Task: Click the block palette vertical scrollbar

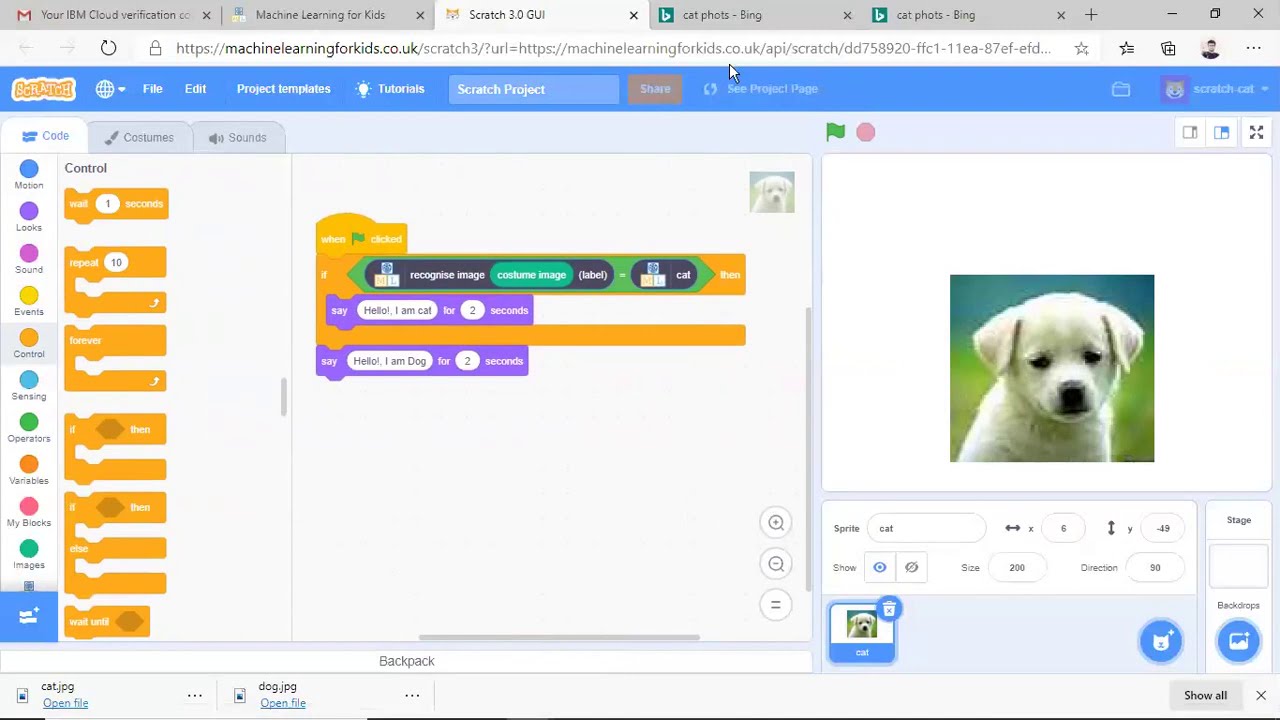Action: [x=283, y=397]
